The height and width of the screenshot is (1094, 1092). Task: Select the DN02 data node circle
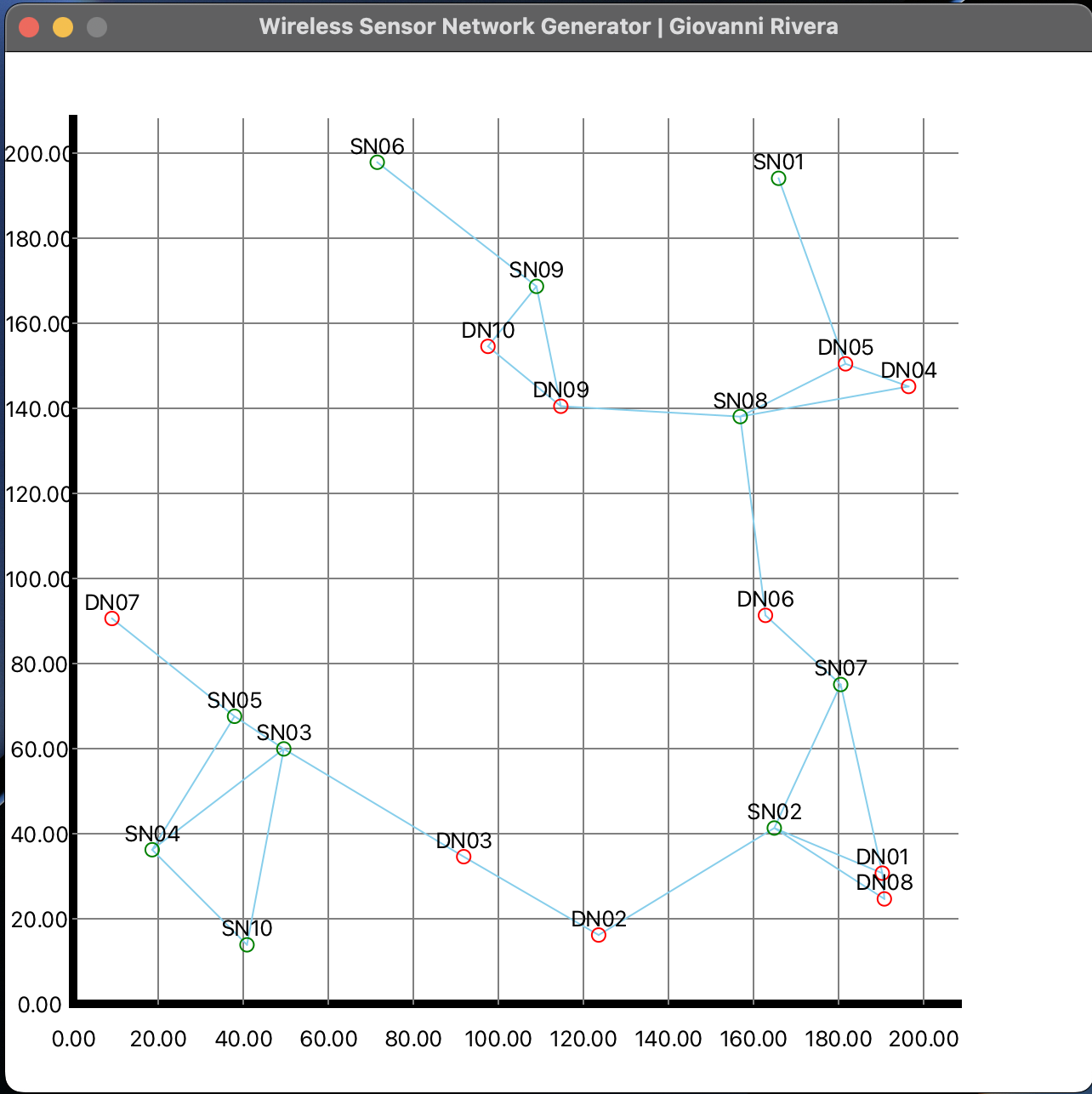[x=599, y=935]
